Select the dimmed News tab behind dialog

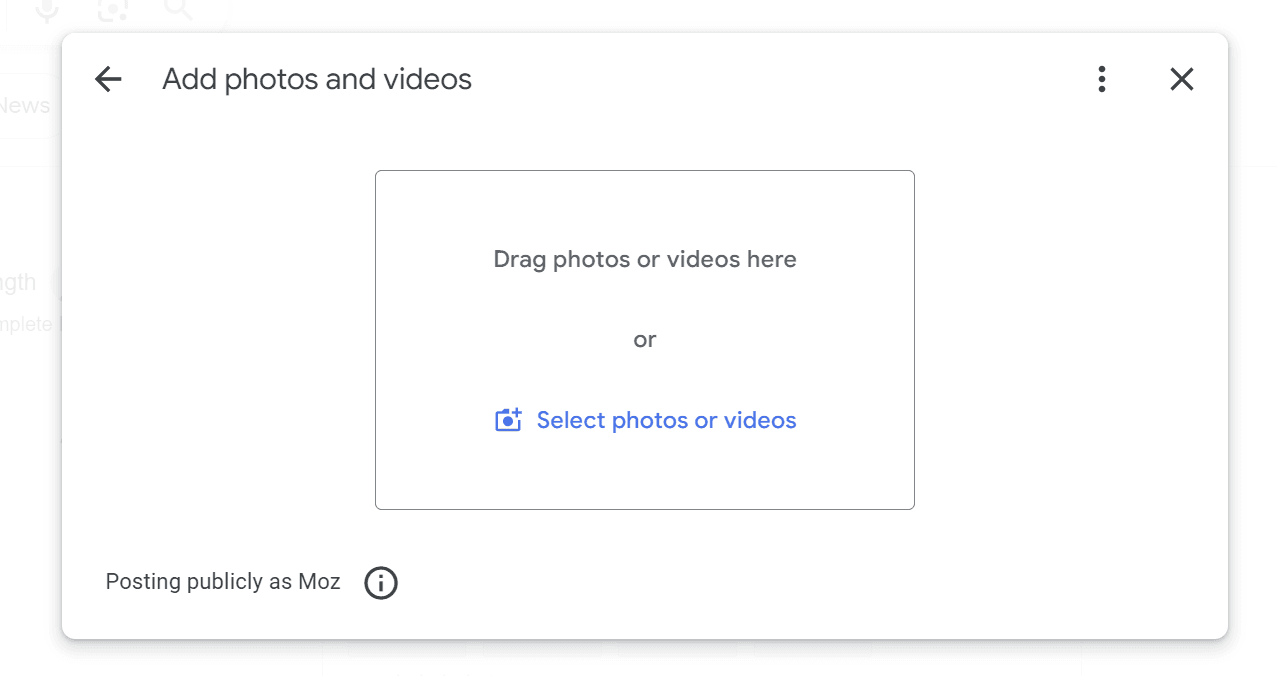click(25, 105)
